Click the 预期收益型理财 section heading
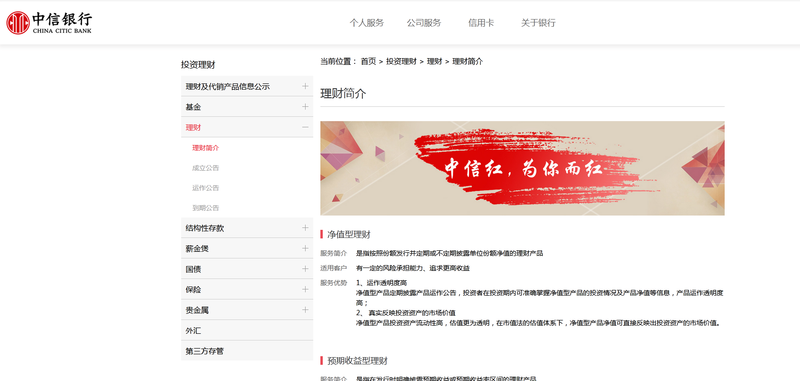This screenshot has width=800, height=381. (x=357, y=361)
